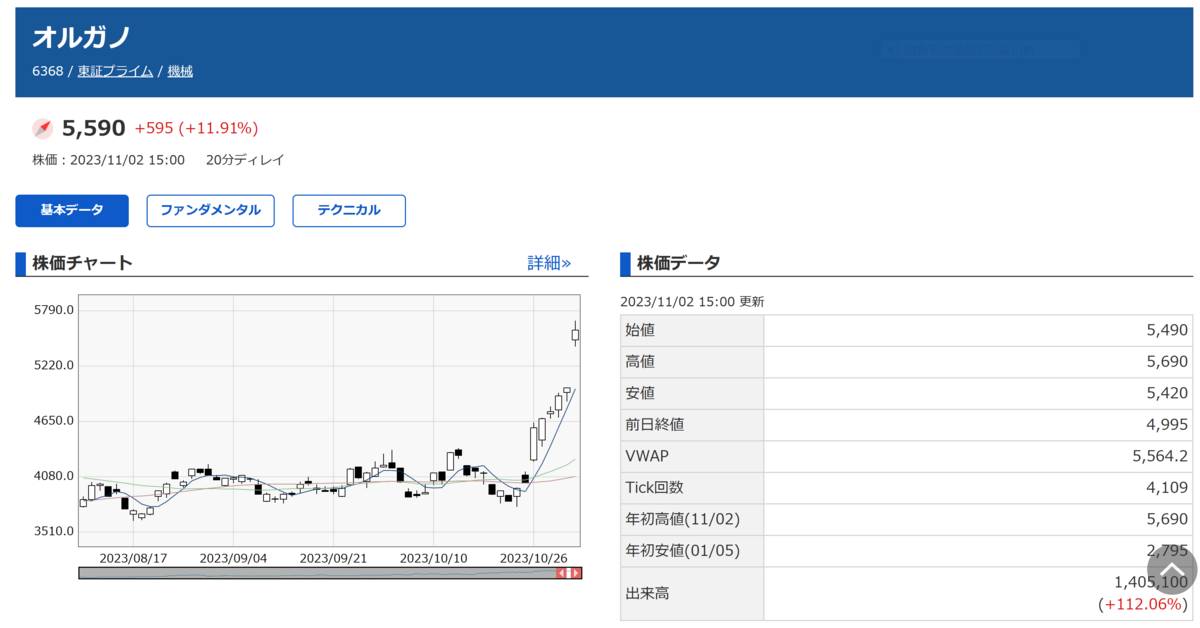Click the オルガノ company title
Image resolution: width=1200 pixels, height=628 pixels.
[82, 37]
